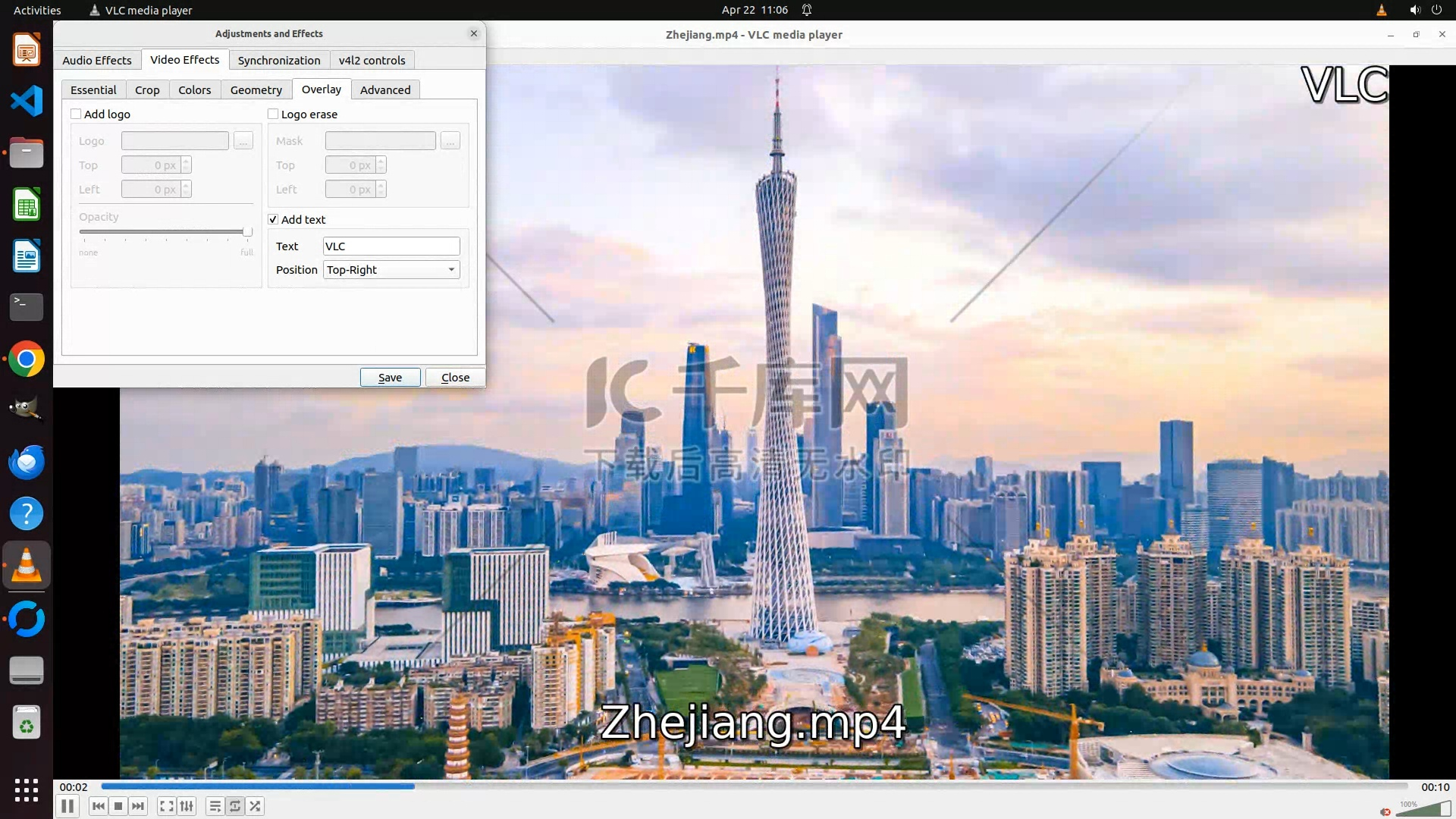
Task: Stop playback with the stop button
Action: tap(118, 806)
